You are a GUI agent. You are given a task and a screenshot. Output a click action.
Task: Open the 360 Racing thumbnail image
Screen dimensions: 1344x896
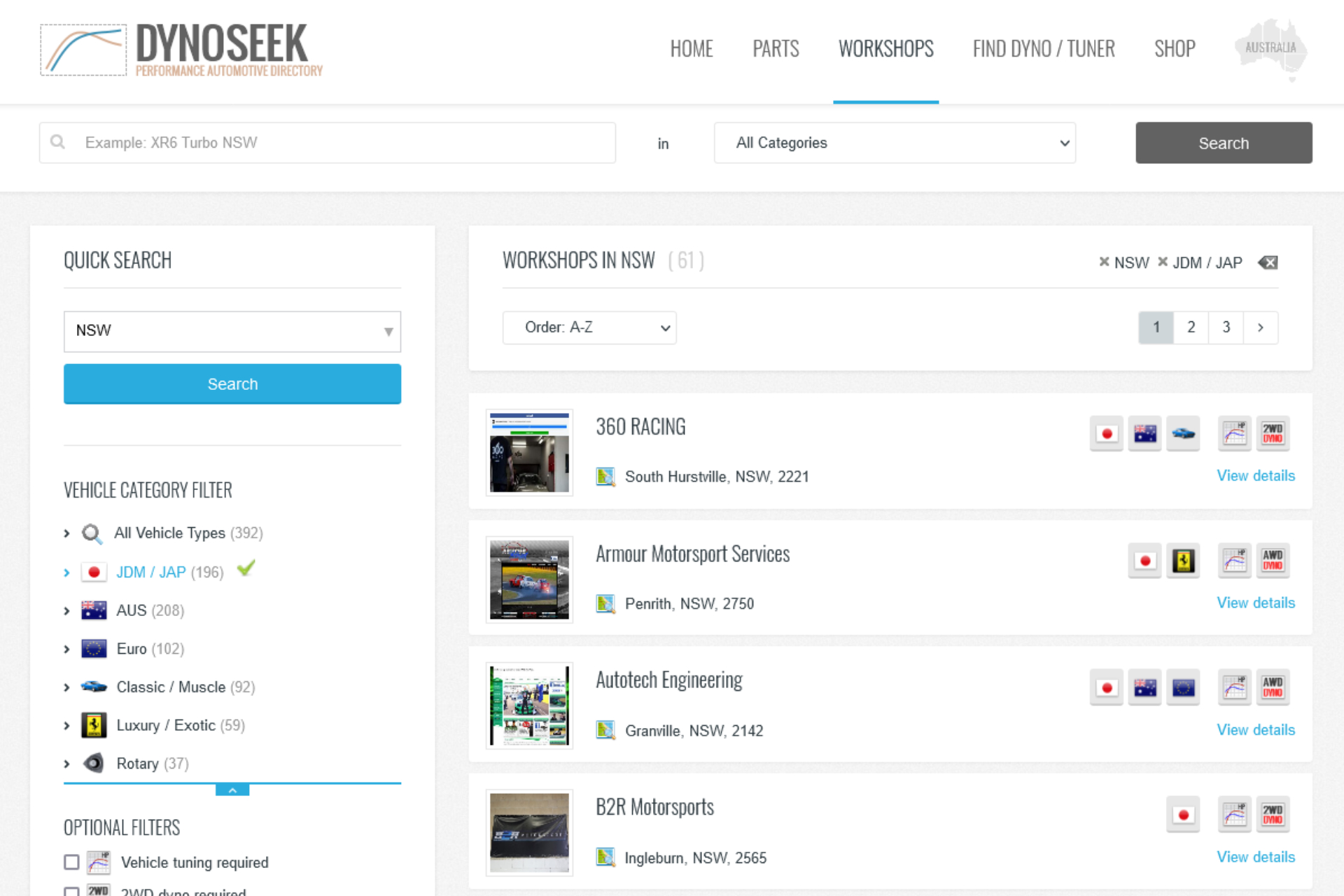click(529, 453)
